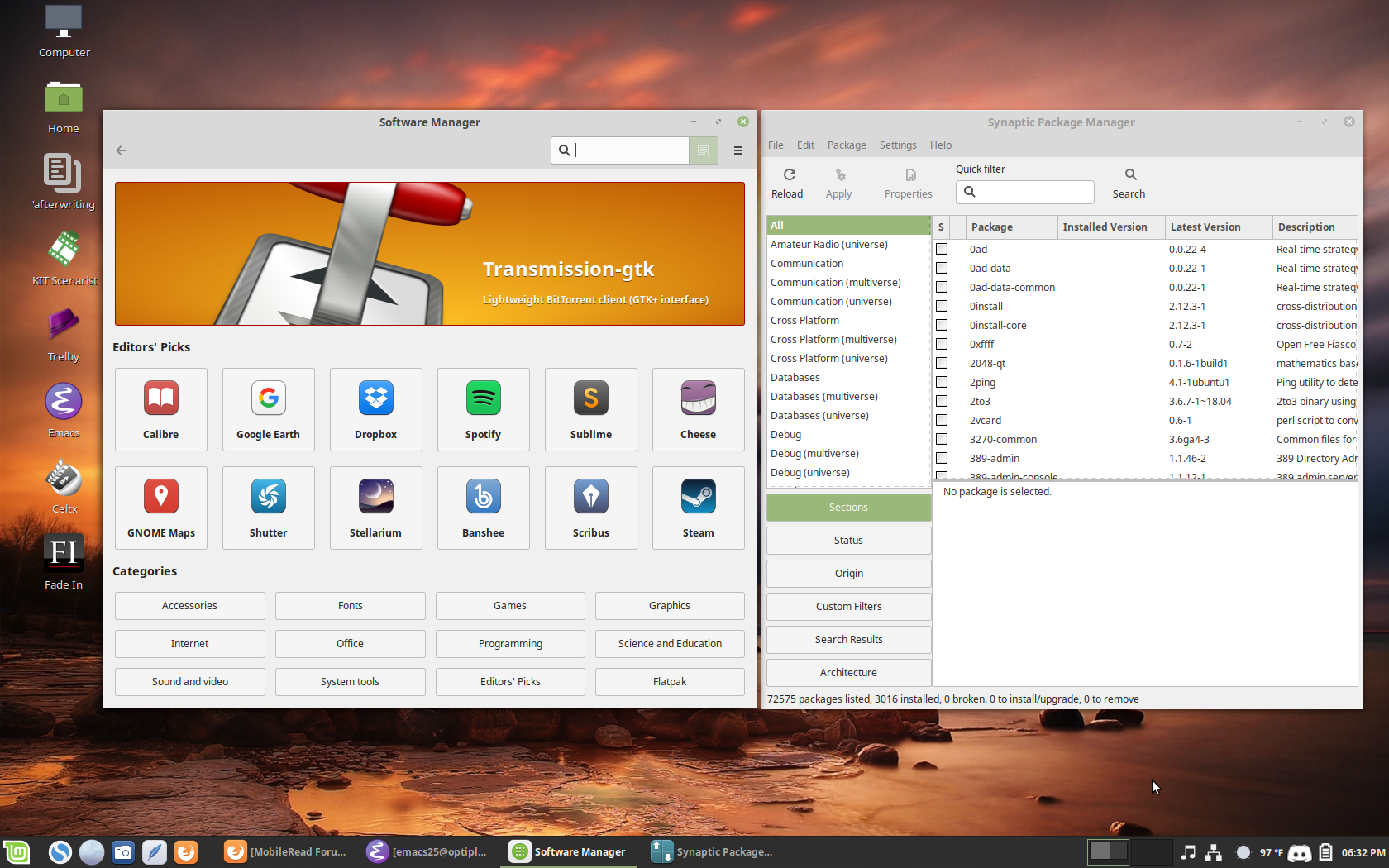
Task: Open the Synaptic Settings menu
Action: pos(898,145)
